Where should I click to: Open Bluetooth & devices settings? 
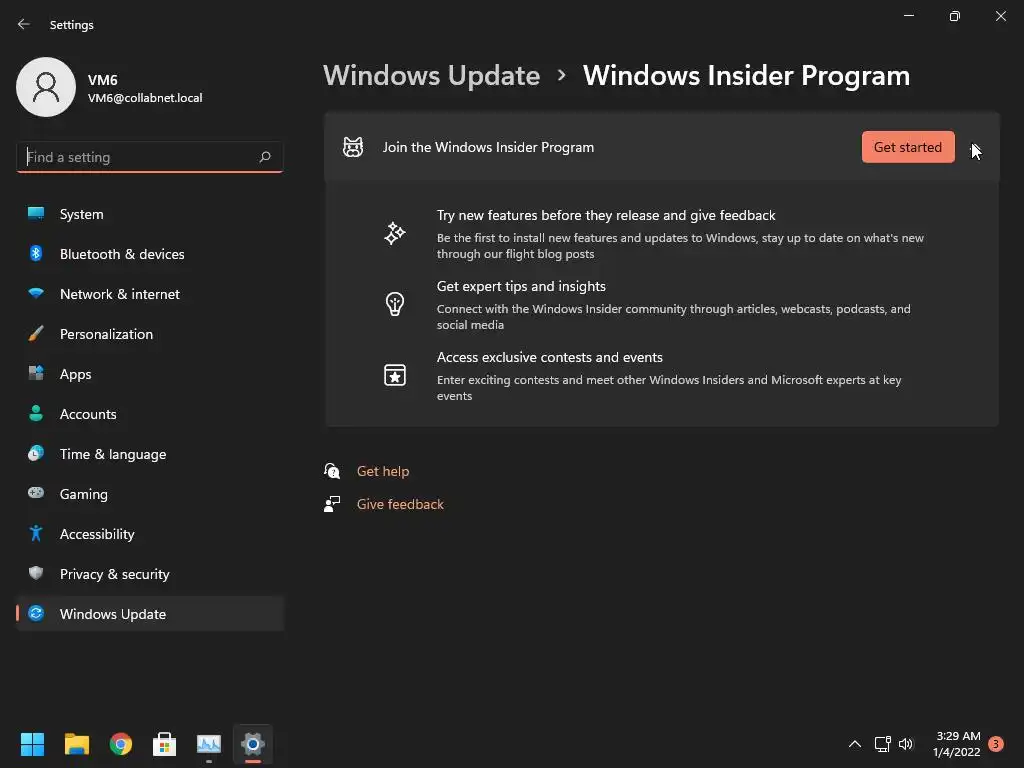pos(150,254)
